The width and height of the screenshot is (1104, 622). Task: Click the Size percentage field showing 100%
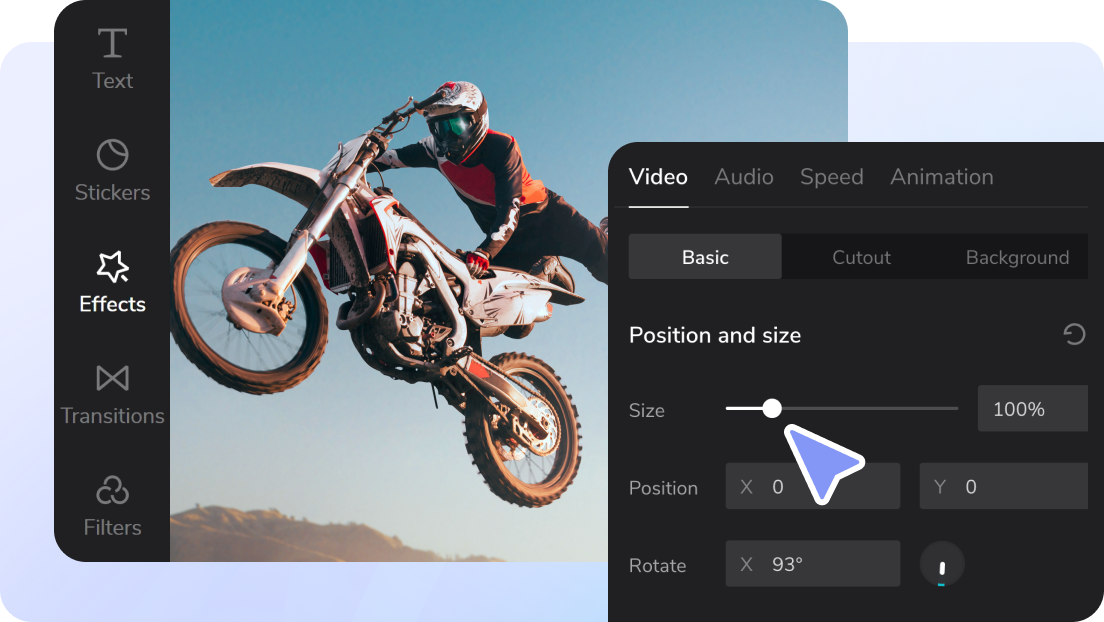(x=1032, y=409)
